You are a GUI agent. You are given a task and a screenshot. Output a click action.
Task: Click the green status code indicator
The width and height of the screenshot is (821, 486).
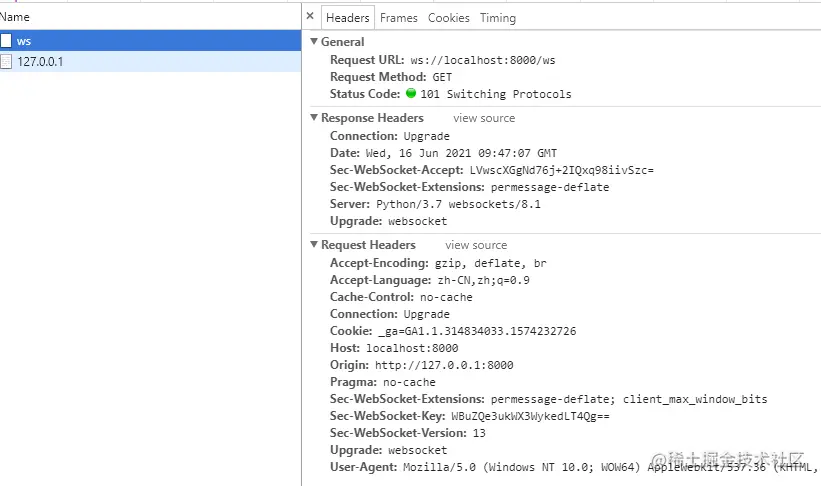pos(411,94)
